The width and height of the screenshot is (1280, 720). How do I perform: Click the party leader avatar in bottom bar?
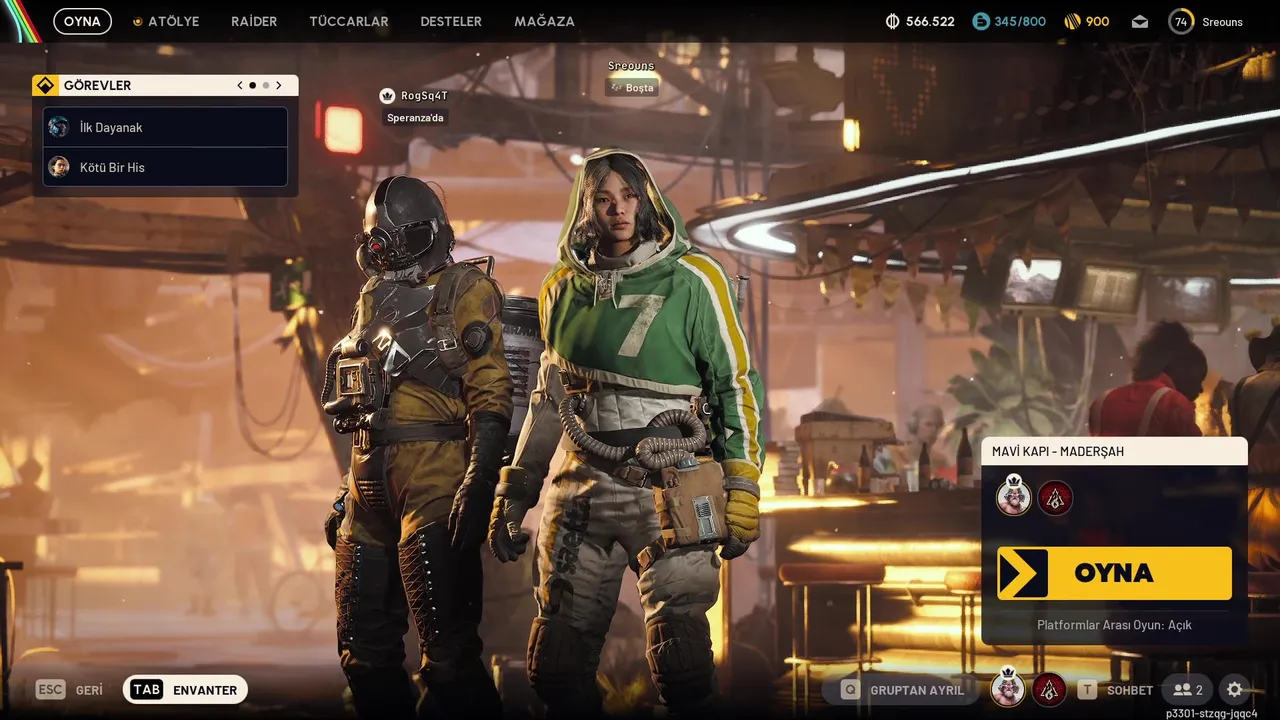[x=1008, y=688]
